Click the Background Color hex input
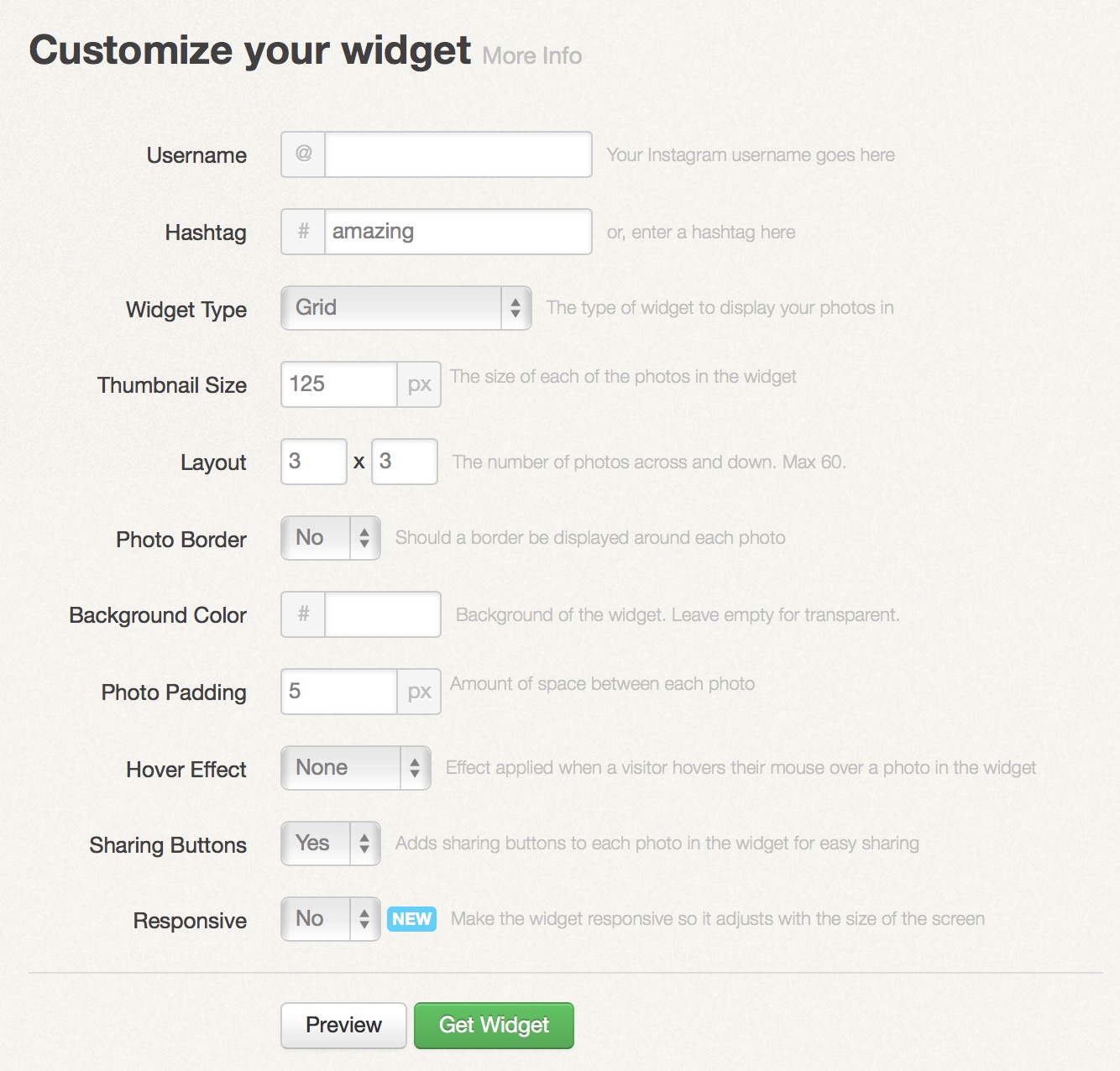Screen dimensions: 1120x1071 point(383,614)
